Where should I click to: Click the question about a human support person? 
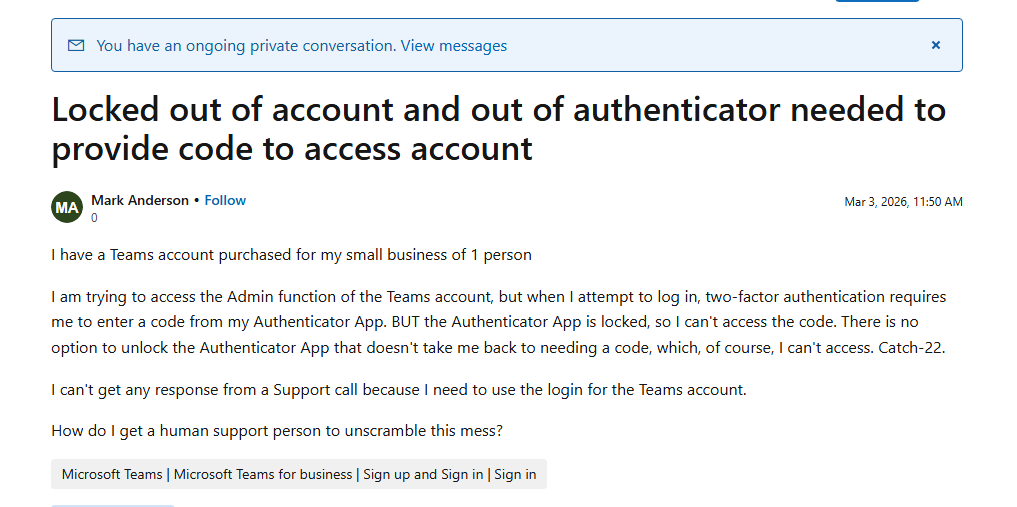tap(275, 431)
